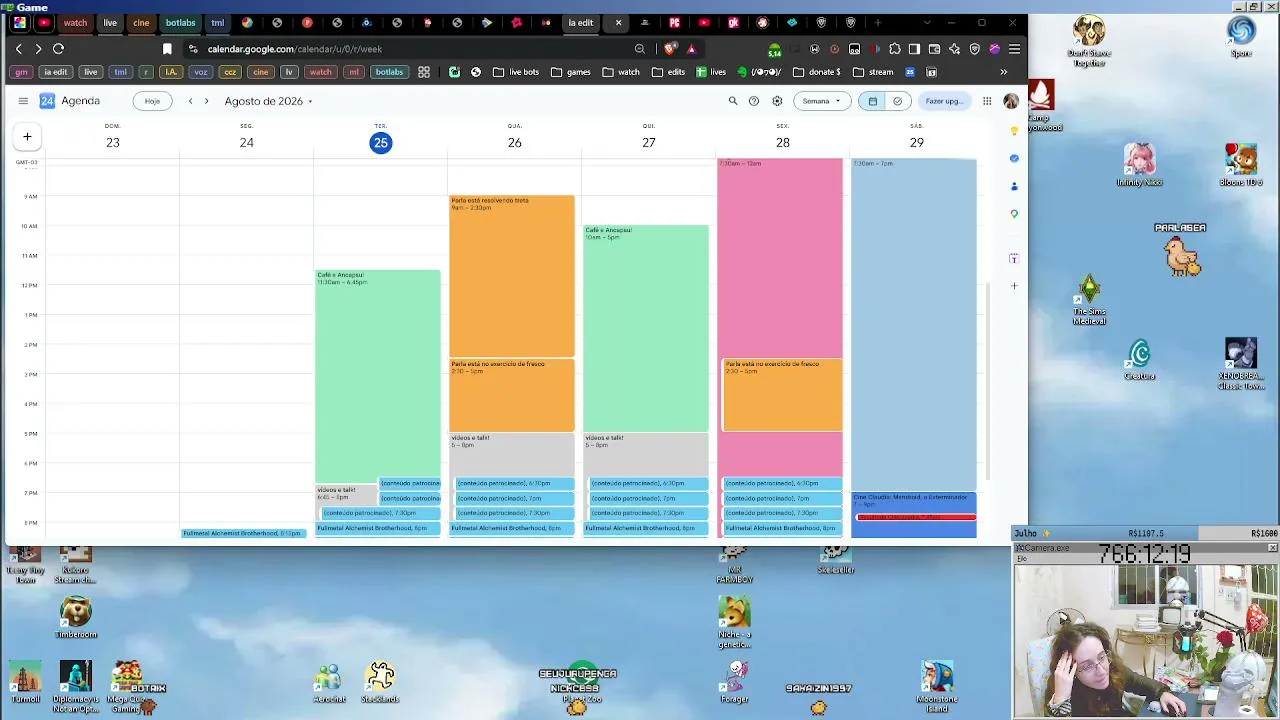Open browser extensions puzzle icon
The width and height of the screenshot is (1280, 720).
[x=894, y=49]
